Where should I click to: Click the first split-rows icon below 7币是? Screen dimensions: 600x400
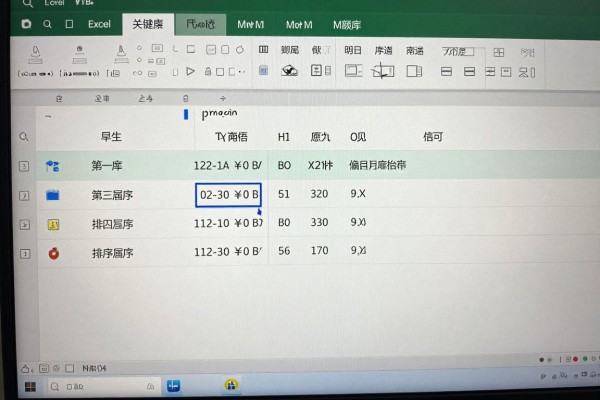pos(446,72)
